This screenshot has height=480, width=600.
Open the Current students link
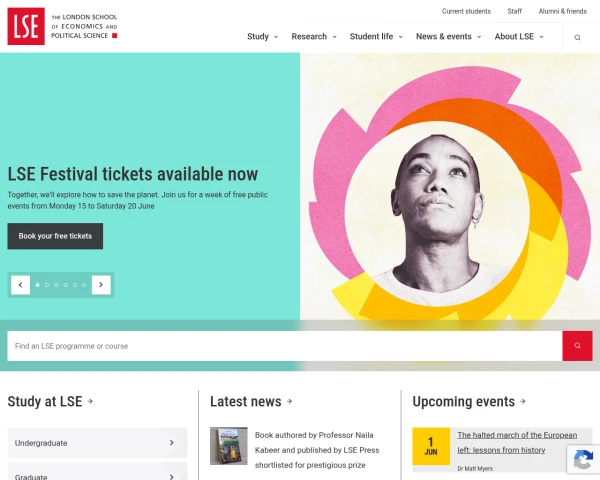click(466, 11)
